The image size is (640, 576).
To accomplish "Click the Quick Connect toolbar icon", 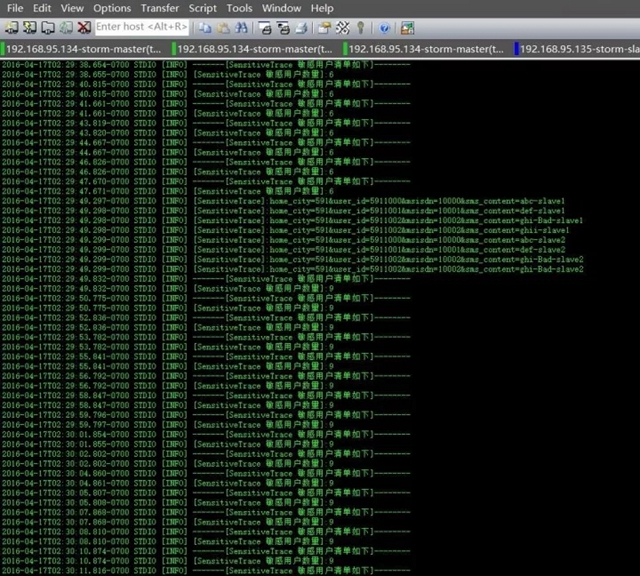I will pyautogui.click(x=30, y=27).
